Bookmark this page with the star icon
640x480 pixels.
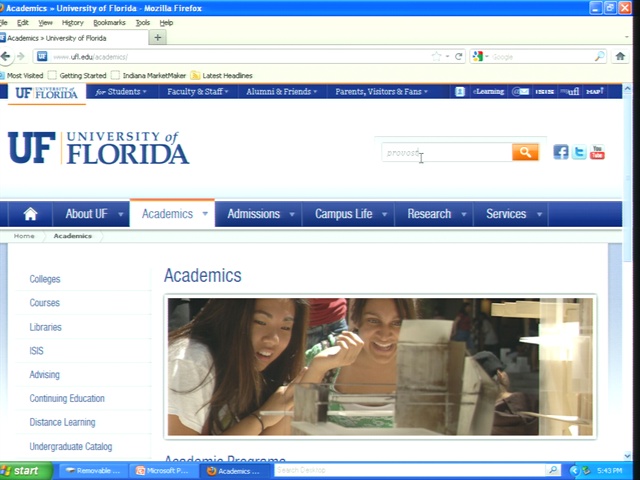click(436, 56)
